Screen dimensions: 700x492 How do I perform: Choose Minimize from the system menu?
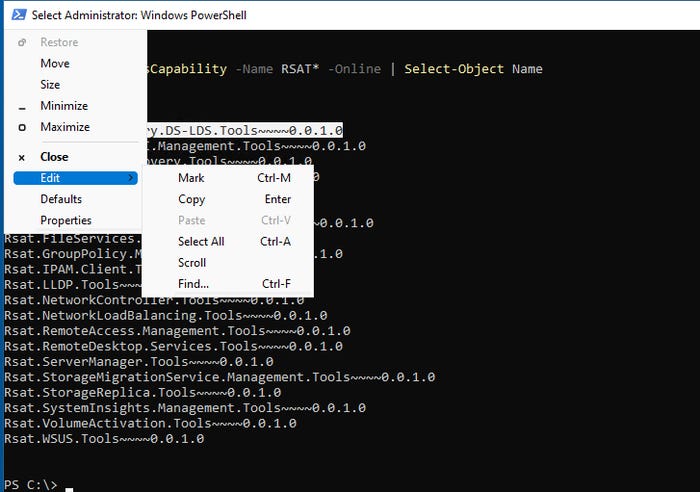75,106
